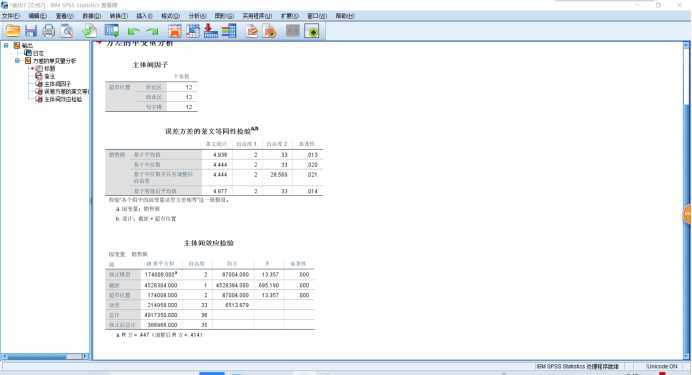This screenshot has height=375, width=692.
Task: Select 主体间效应检验 in outline tree
Action: [63, 99]
